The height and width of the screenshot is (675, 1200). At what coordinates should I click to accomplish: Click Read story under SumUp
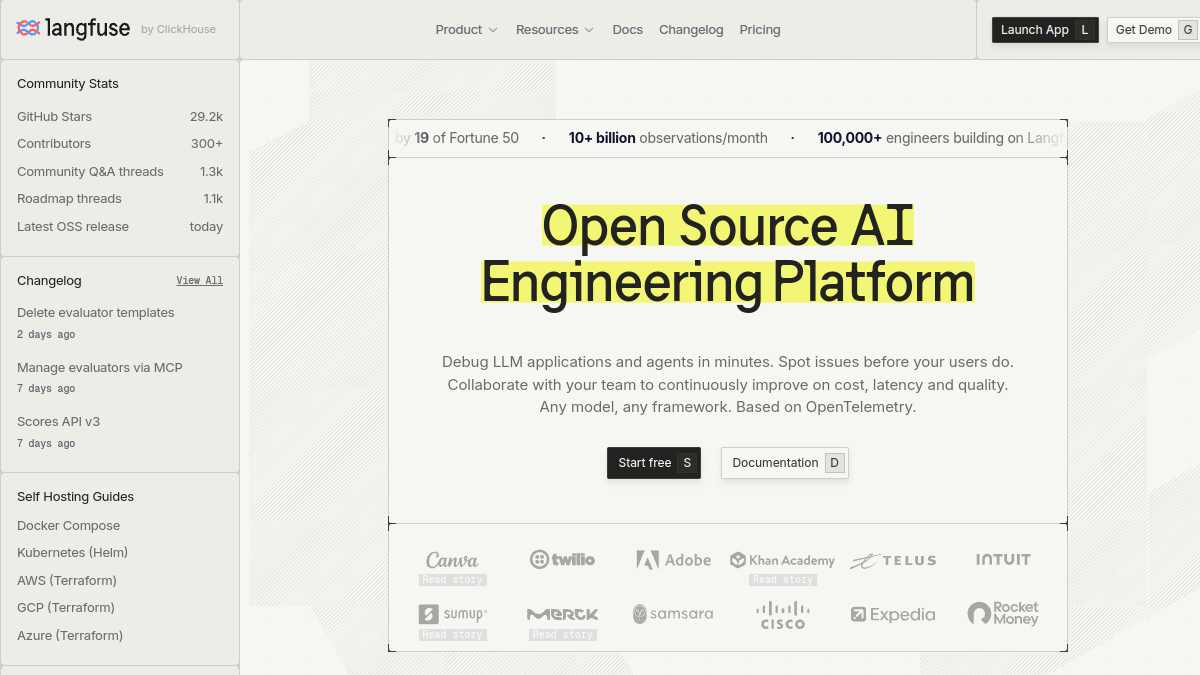coord(453,635)
